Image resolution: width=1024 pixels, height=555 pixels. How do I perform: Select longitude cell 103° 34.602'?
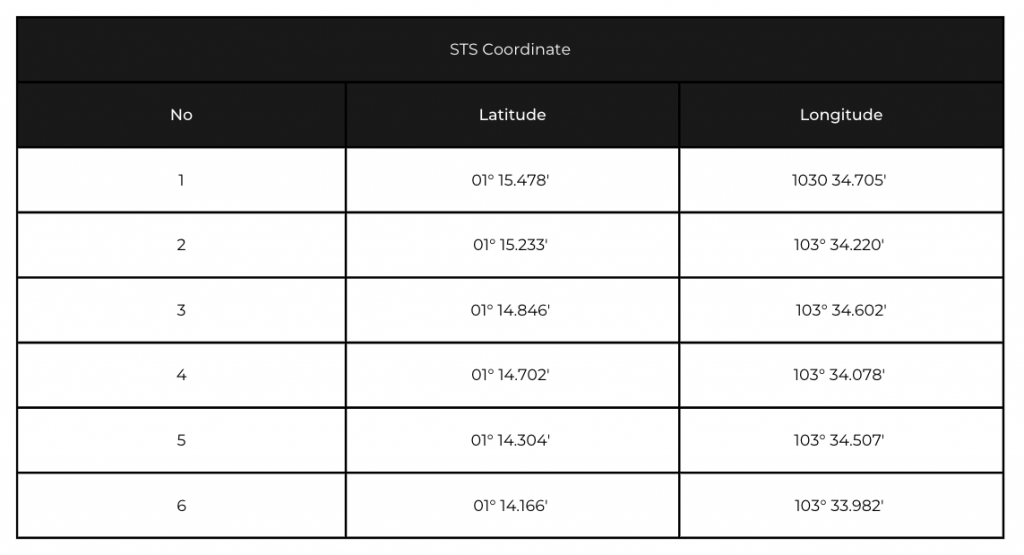(x=841, y=310)
